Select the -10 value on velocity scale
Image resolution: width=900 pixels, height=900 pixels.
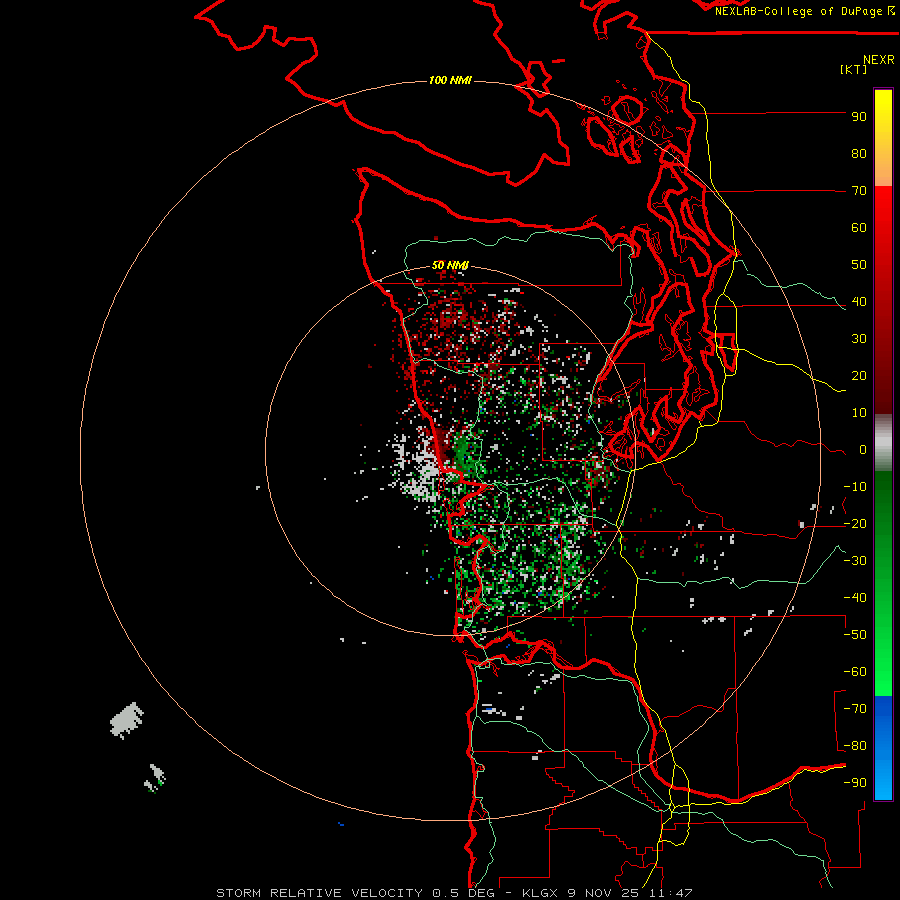tap(855, 487)
